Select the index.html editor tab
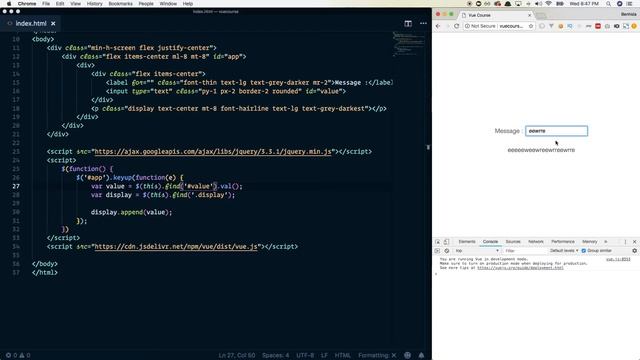The height and width of the screenshot is (360, 640). point(31,24)
